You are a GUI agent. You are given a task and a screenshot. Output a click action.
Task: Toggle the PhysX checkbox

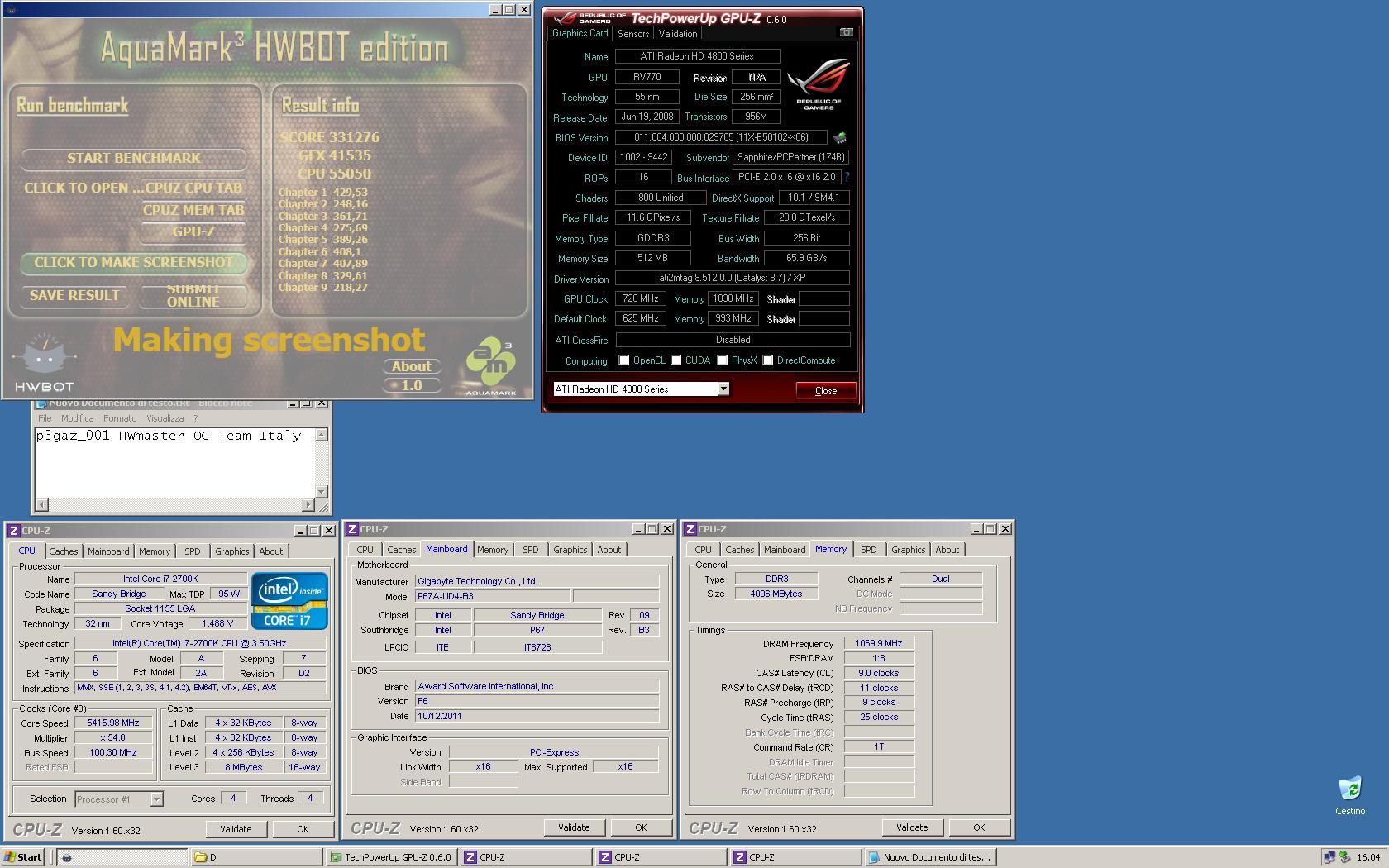pyautogui.click(x=723, y=360)
